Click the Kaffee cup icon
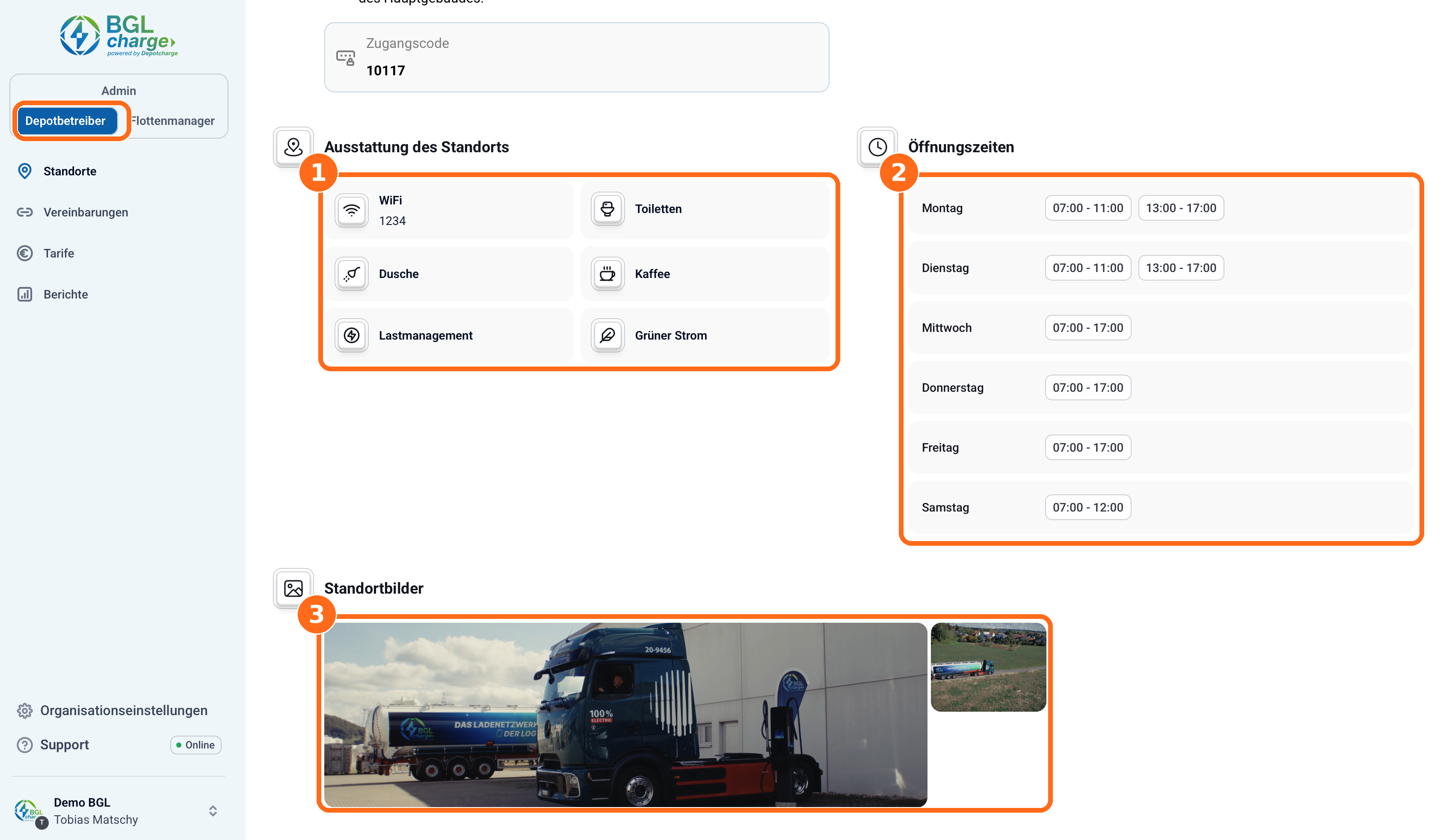Image resolution: width=1440 pixels, height=840 pixels. [x=607, y=274]
